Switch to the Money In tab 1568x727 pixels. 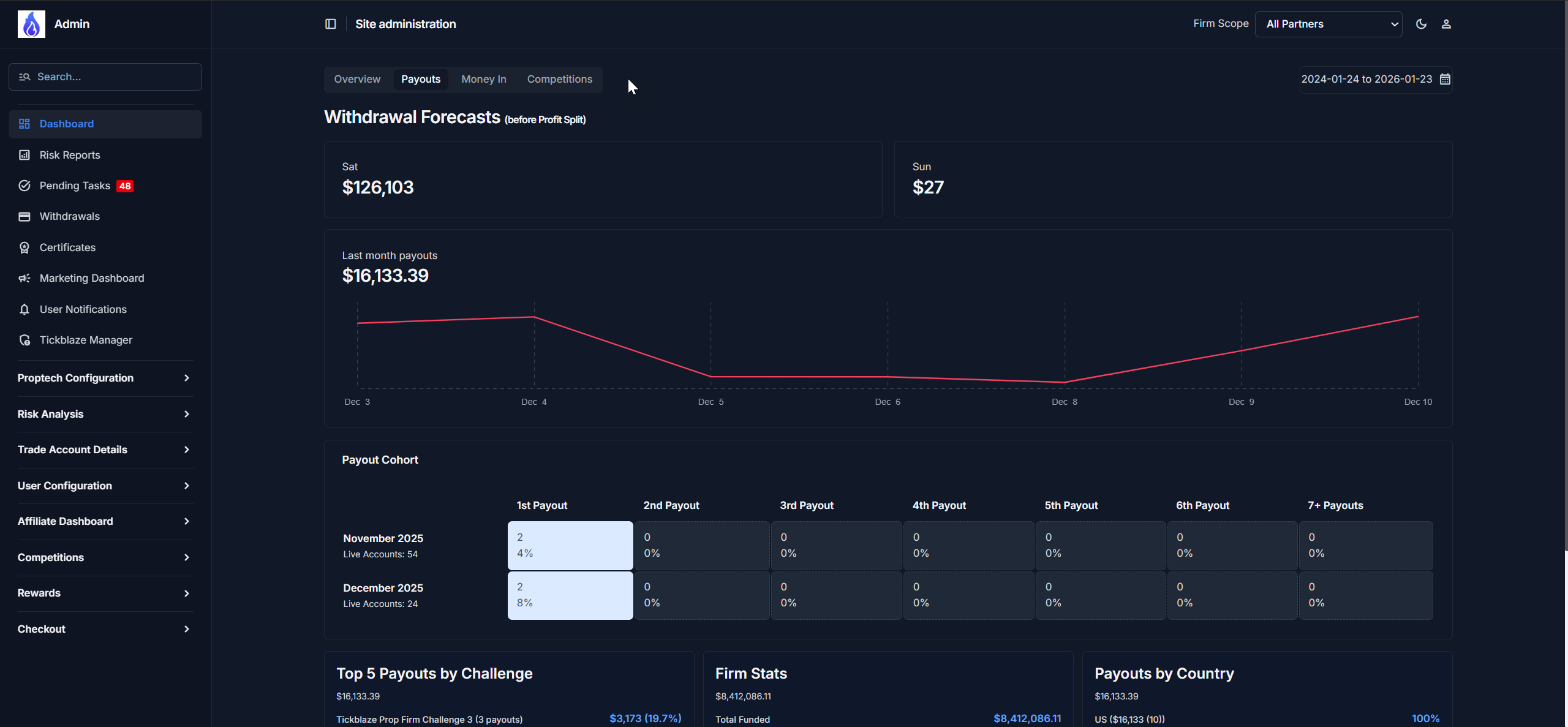tap(483, 79)
